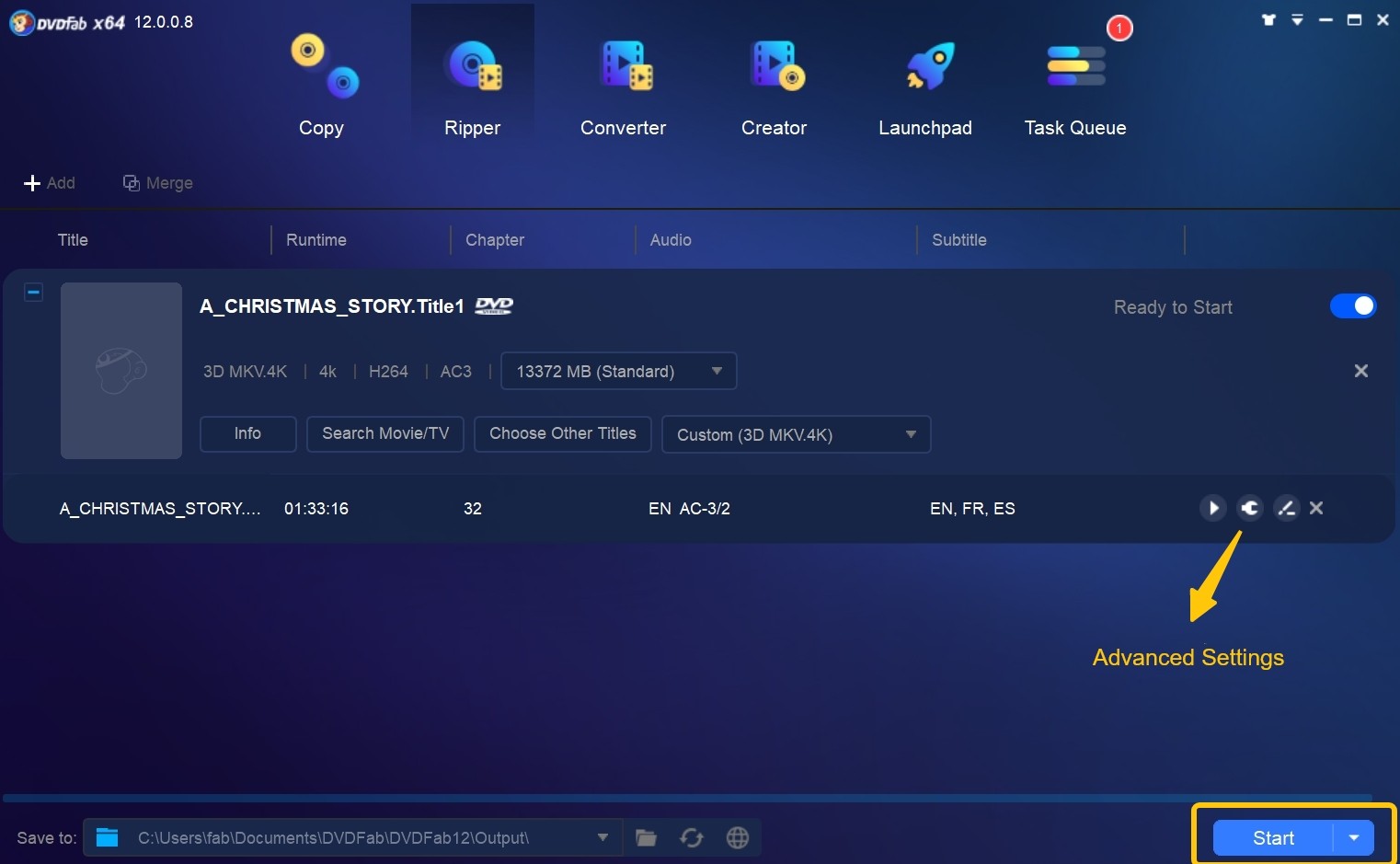Click the Title column header
1400x864 pixels.
click(x=73, y=240)
